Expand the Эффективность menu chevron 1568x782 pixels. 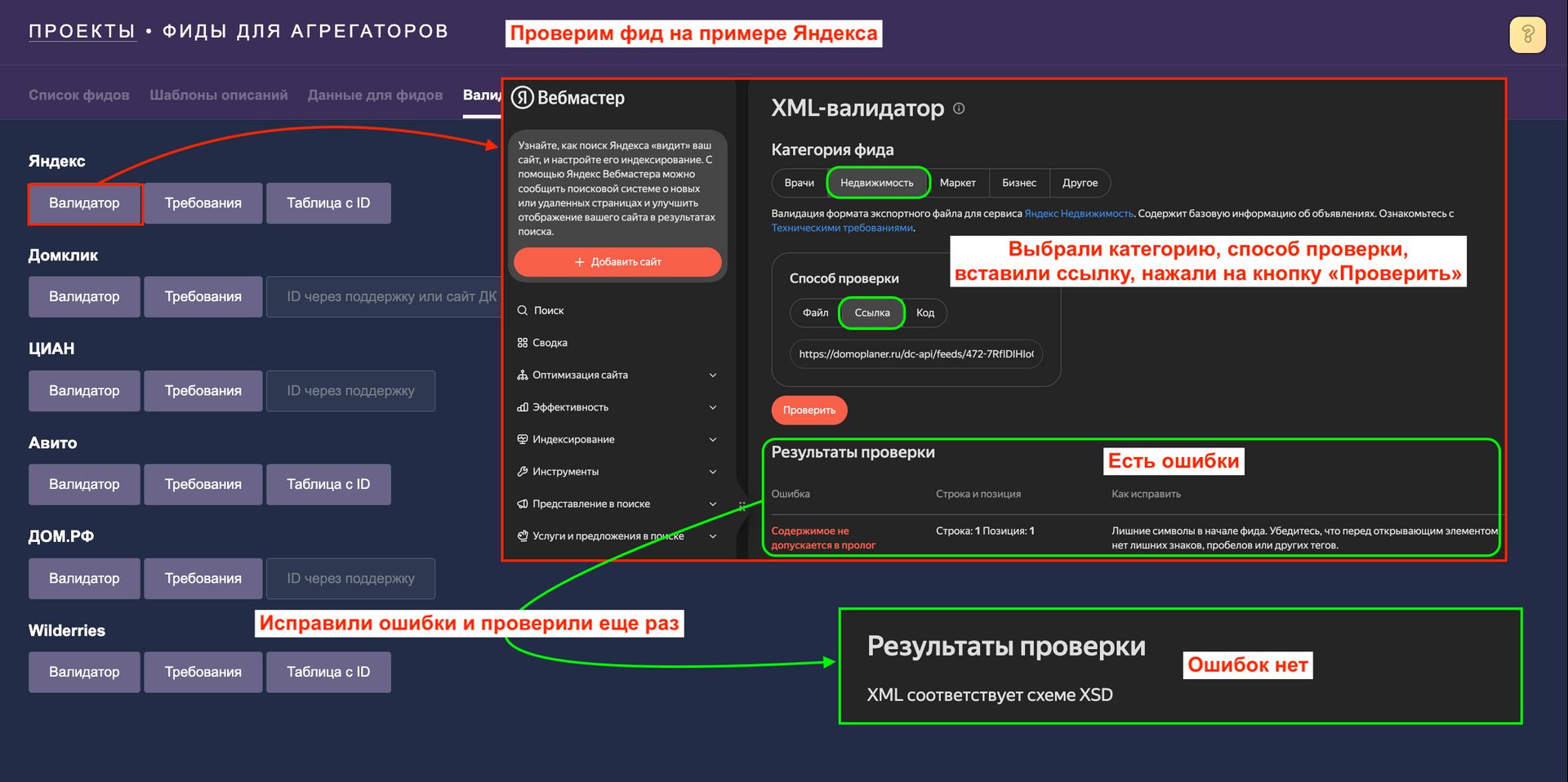tap(713, 407)
